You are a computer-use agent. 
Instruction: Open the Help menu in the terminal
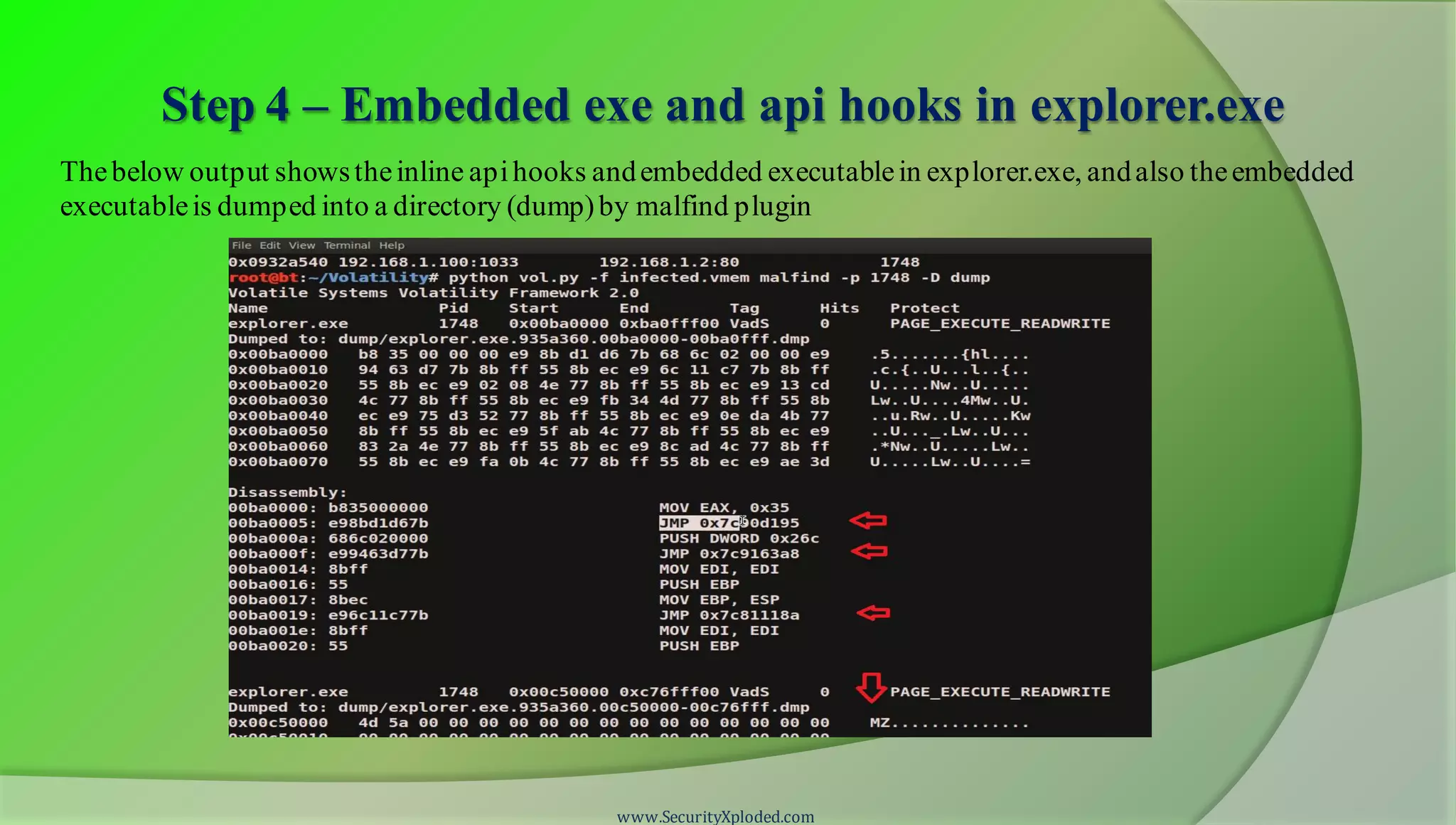click(392, 245)
